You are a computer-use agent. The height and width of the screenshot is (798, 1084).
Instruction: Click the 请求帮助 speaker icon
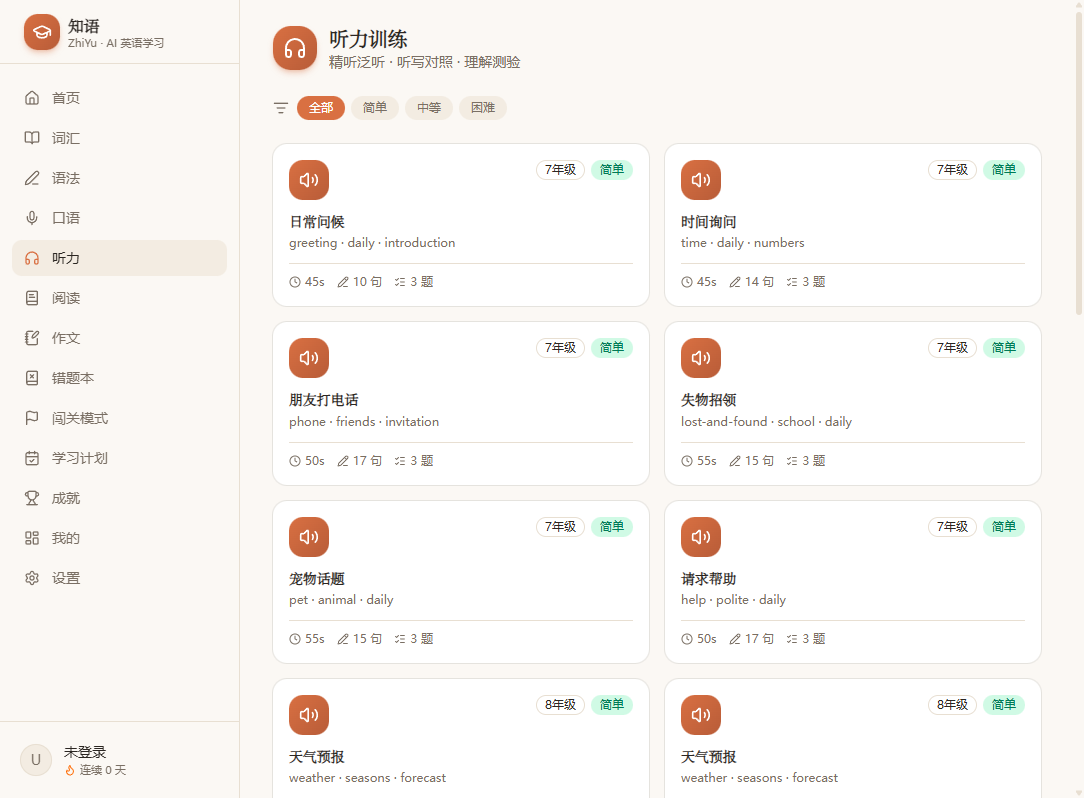click(x=701, y=537)
